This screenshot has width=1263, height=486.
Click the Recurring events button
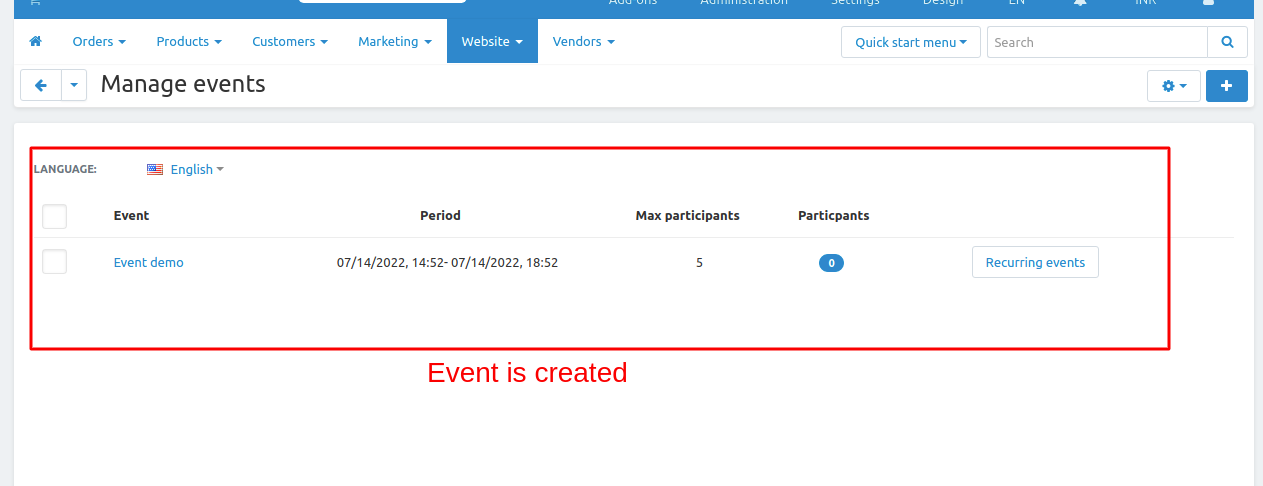pyautogui.click(x=1035, y=262)
